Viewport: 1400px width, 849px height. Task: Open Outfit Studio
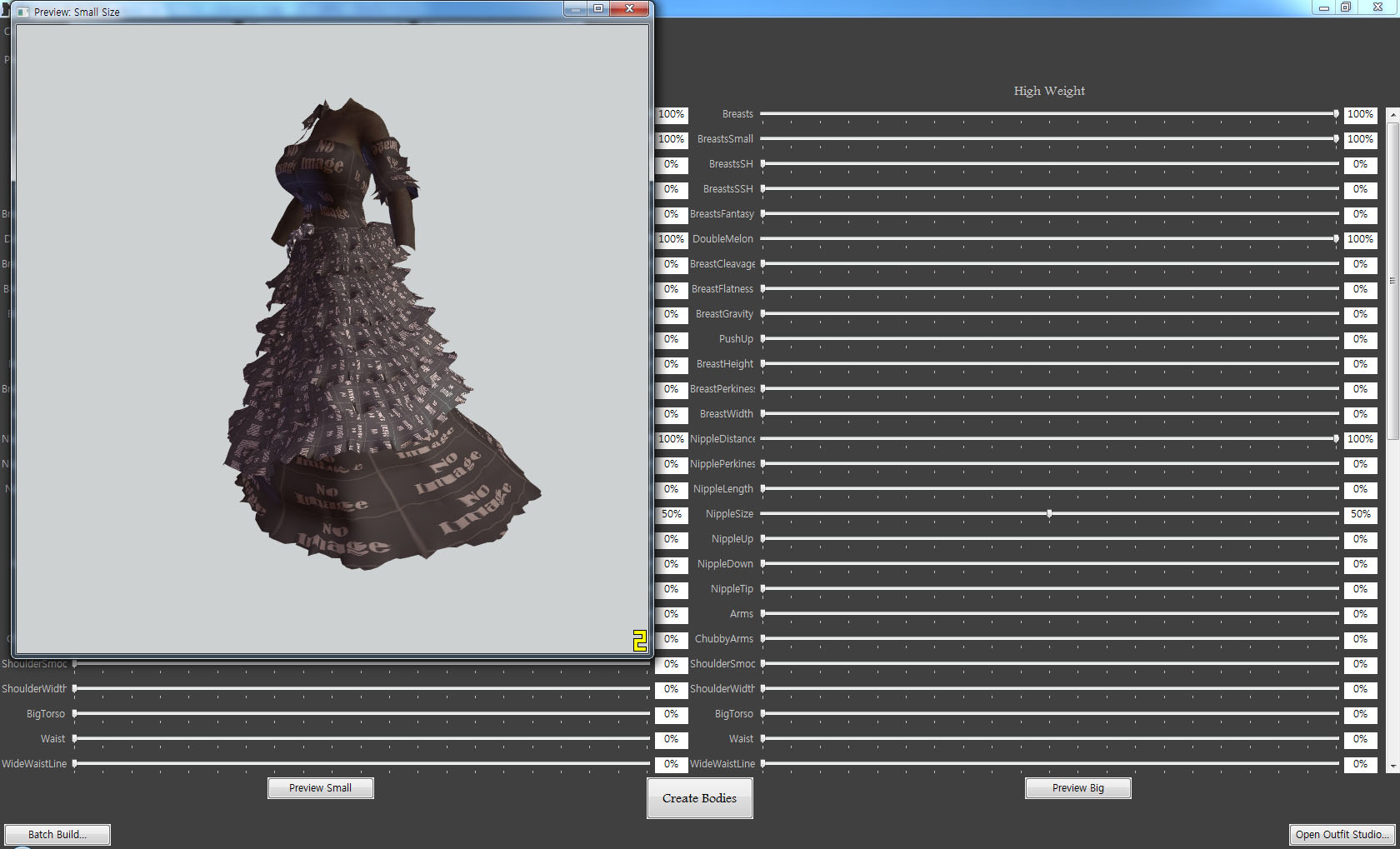[1342, 834]
